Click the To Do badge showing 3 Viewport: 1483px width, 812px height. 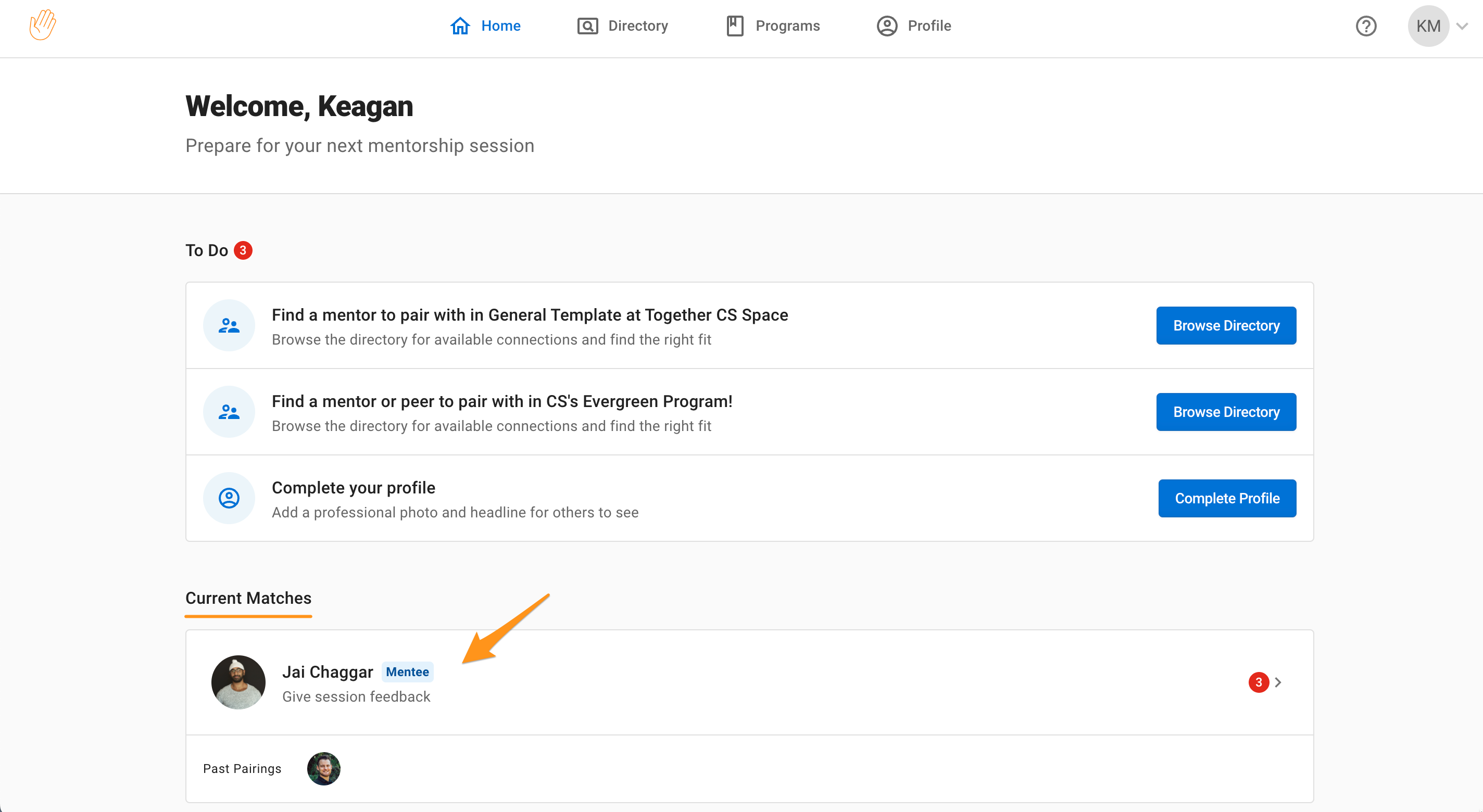243,250
